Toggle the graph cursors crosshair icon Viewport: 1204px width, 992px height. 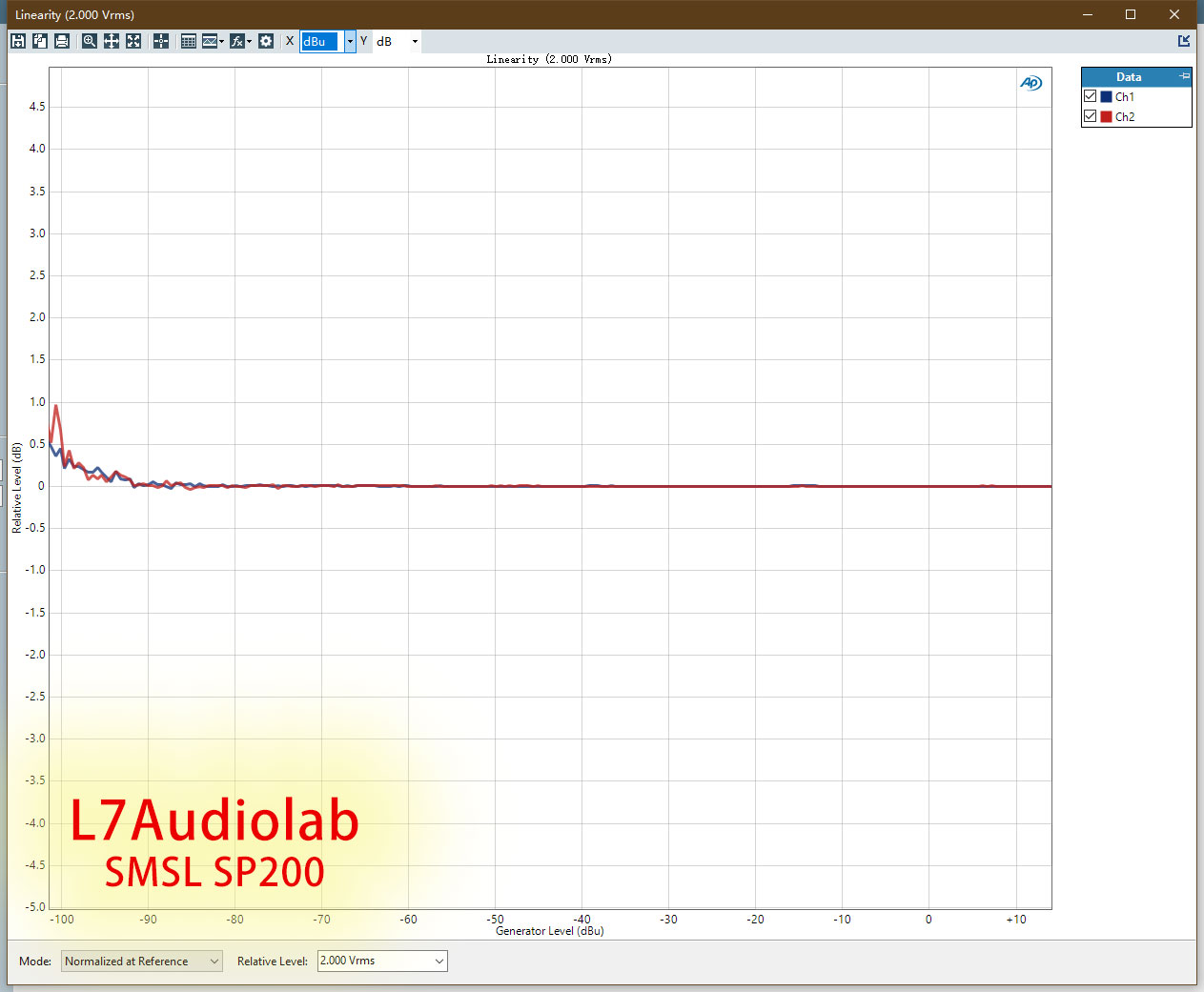(x=161, y=41)
